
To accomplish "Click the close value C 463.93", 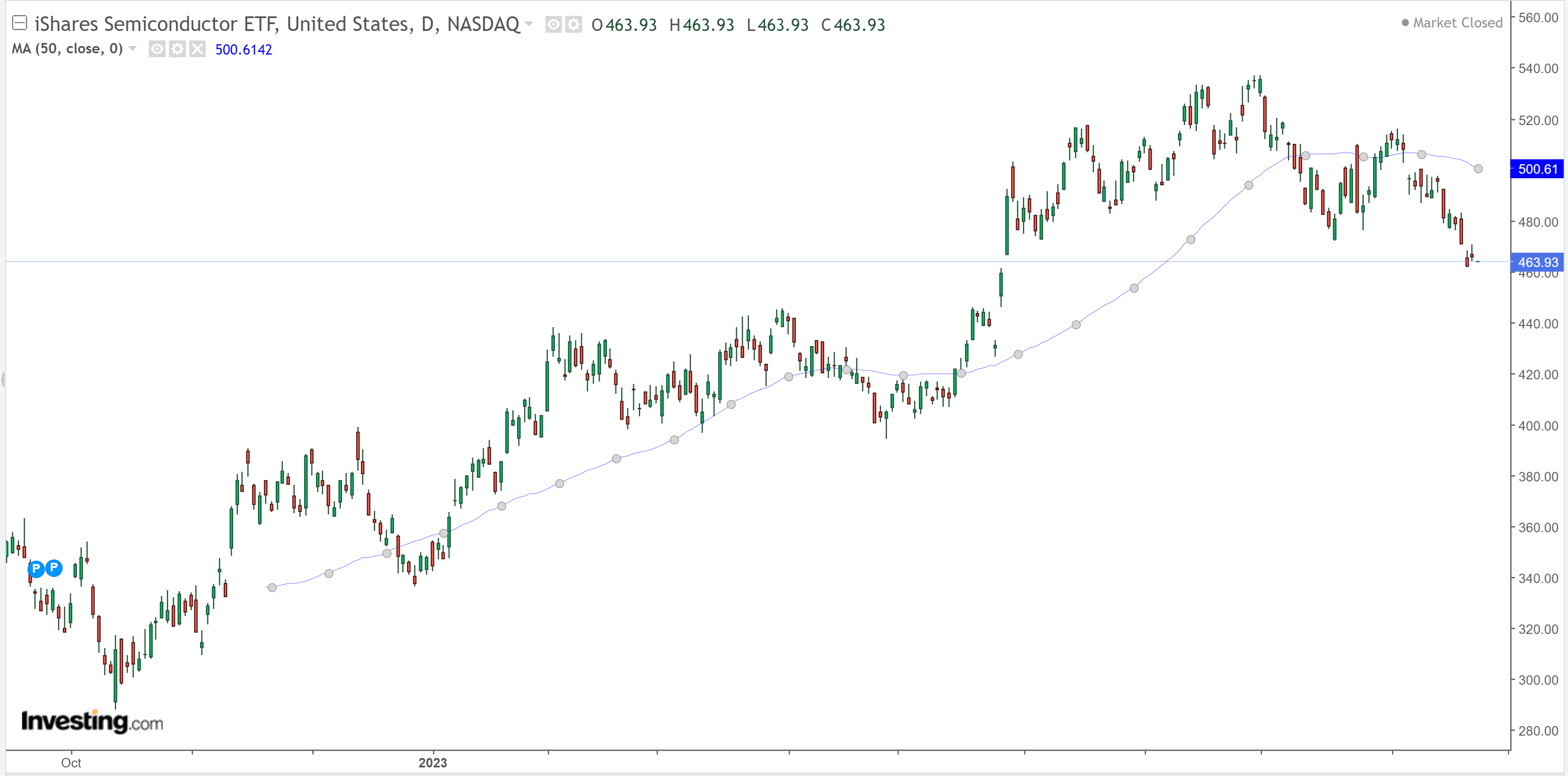I will click(x=853, y=25).
